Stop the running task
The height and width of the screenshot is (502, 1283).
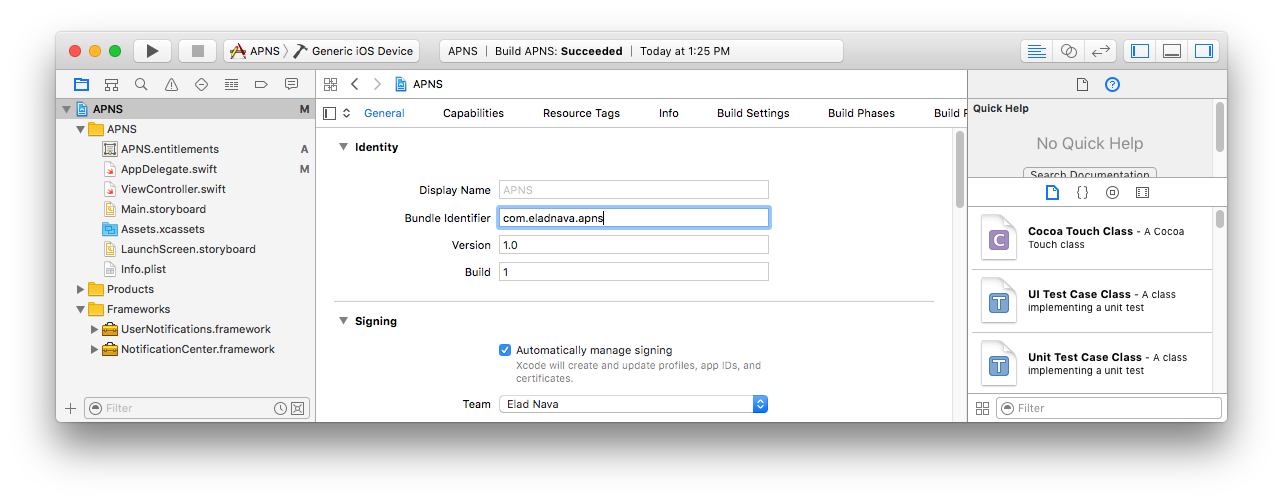[x=197, y=51]
